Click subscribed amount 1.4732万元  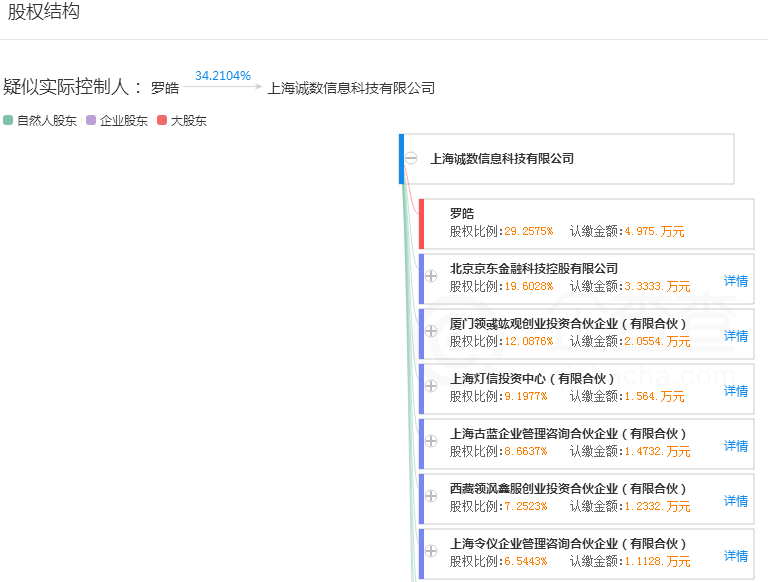coord(657,451)
